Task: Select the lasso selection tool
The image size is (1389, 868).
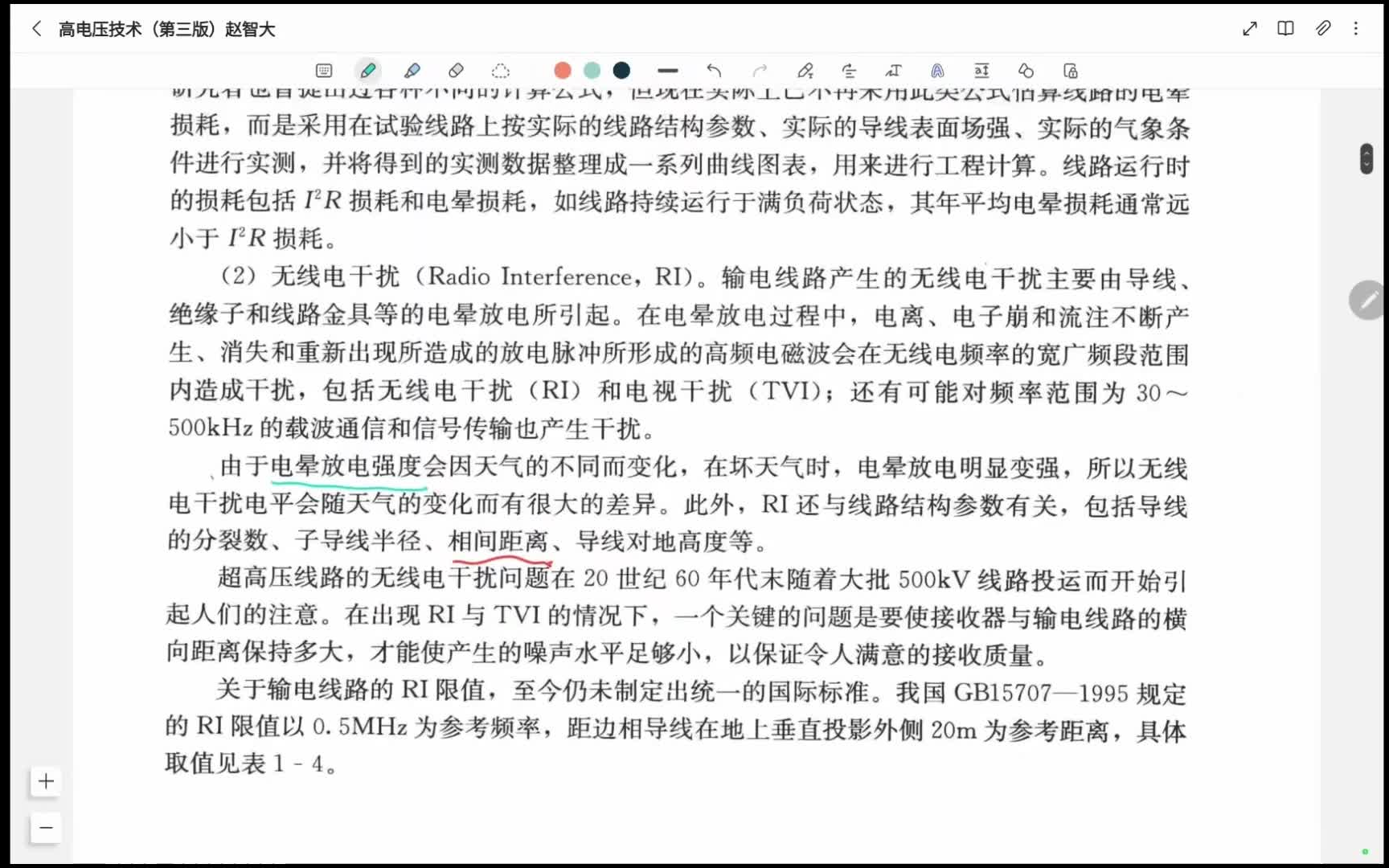Action: pyautogui.click(x=501, y=71)
